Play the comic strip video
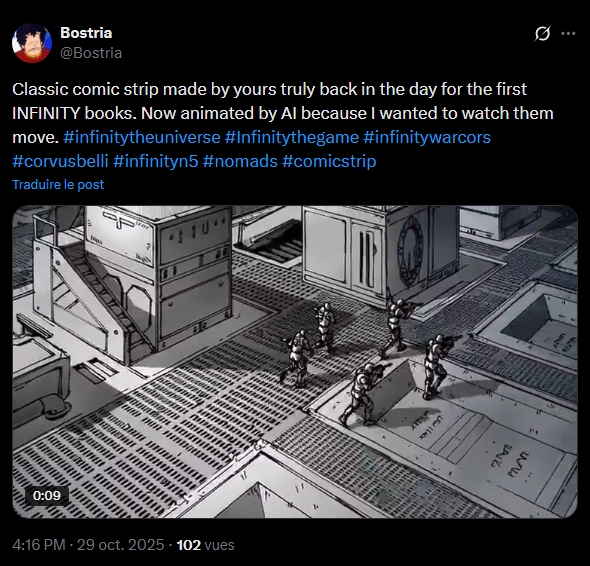Screen dimensions: 590x566 [295, 362]
